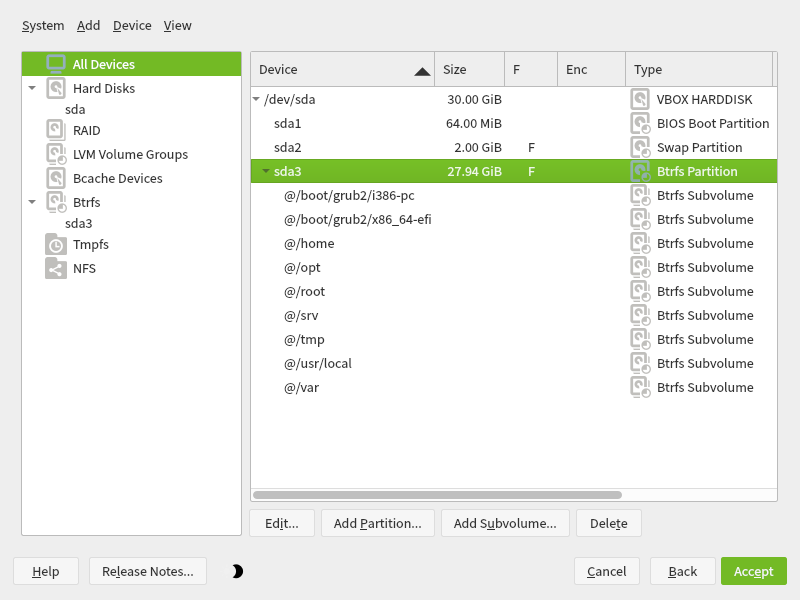Click the Accept button

tap(753, 571)
